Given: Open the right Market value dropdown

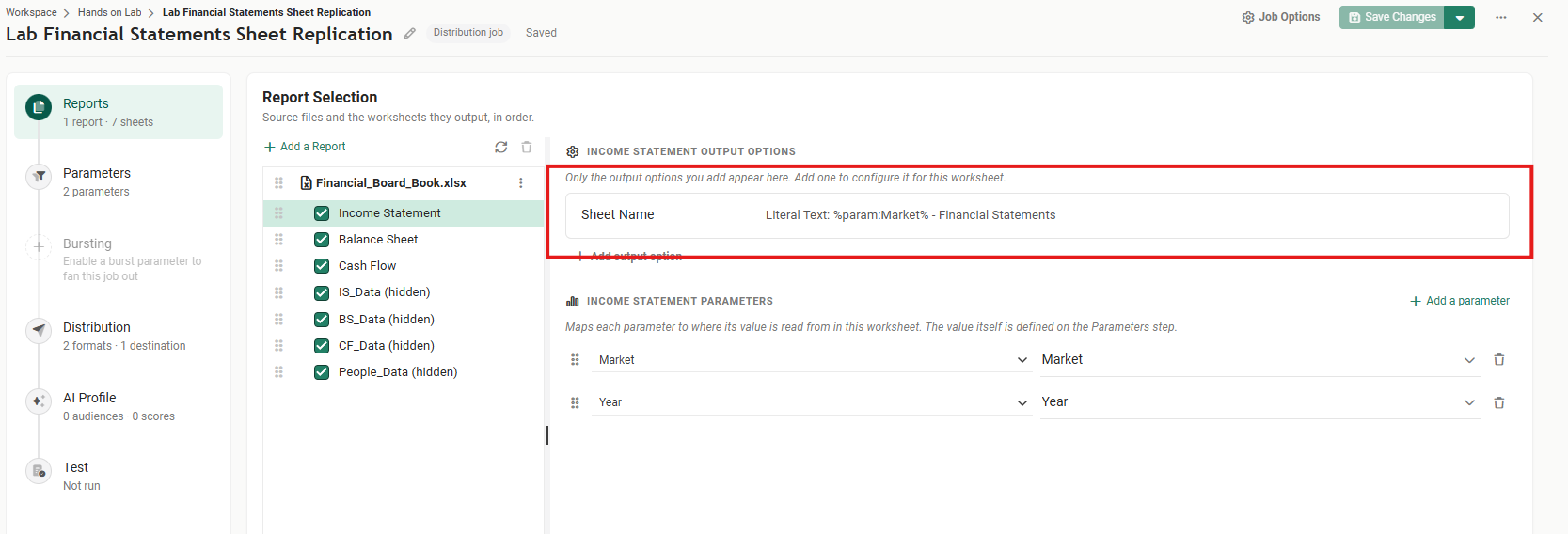Looking at the screenshot, I should click(x=1259, y=360).
